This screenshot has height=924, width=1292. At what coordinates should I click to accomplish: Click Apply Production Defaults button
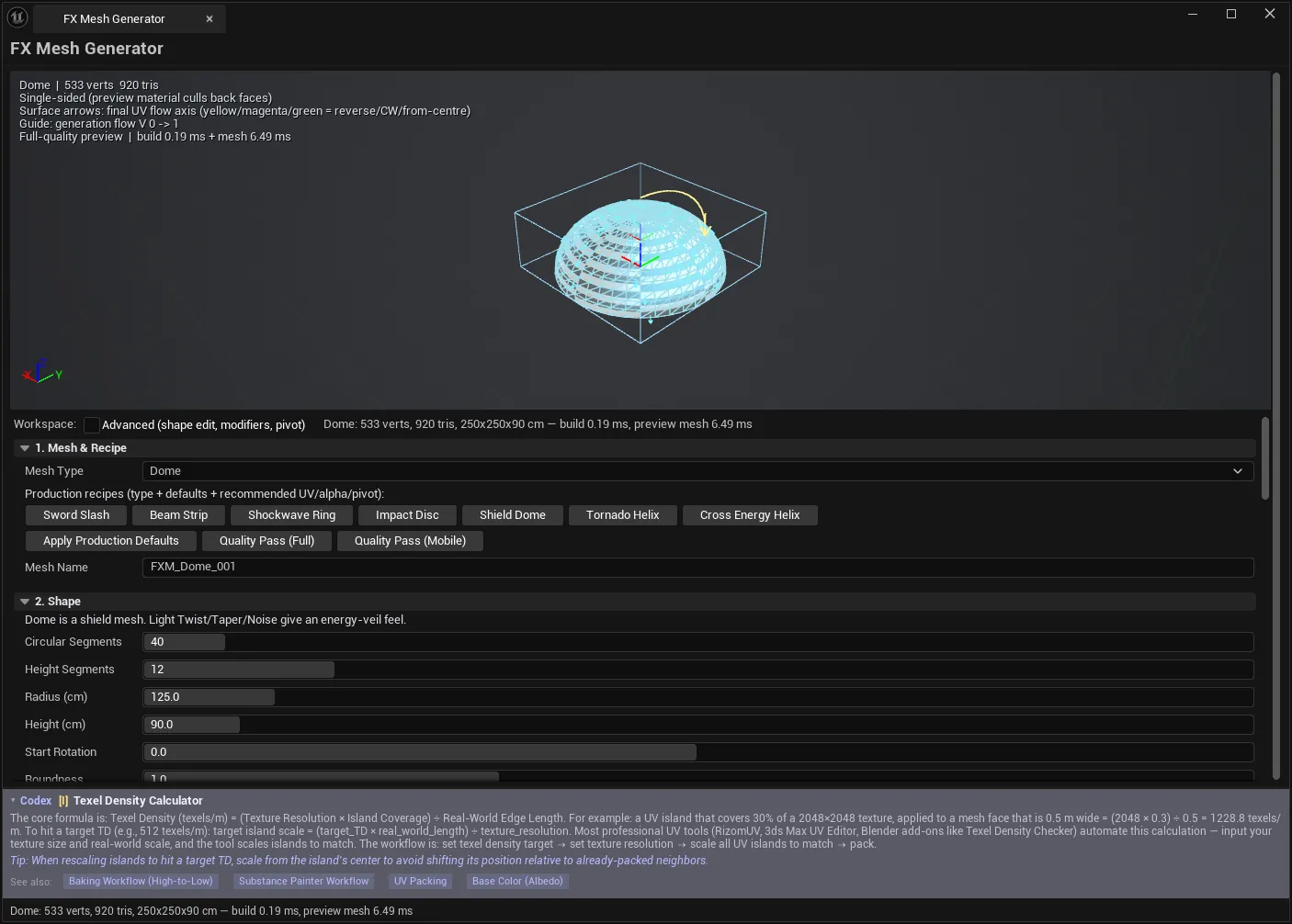[111, 541]
